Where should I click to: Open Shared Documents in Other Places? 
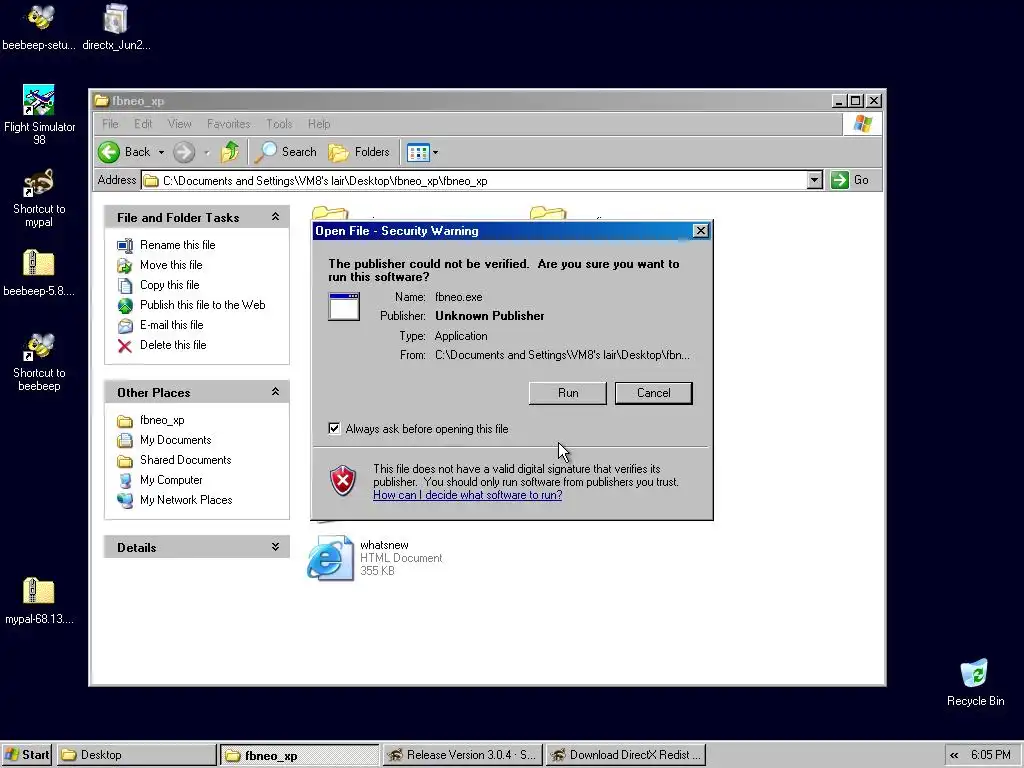click(x=185, y=460)
